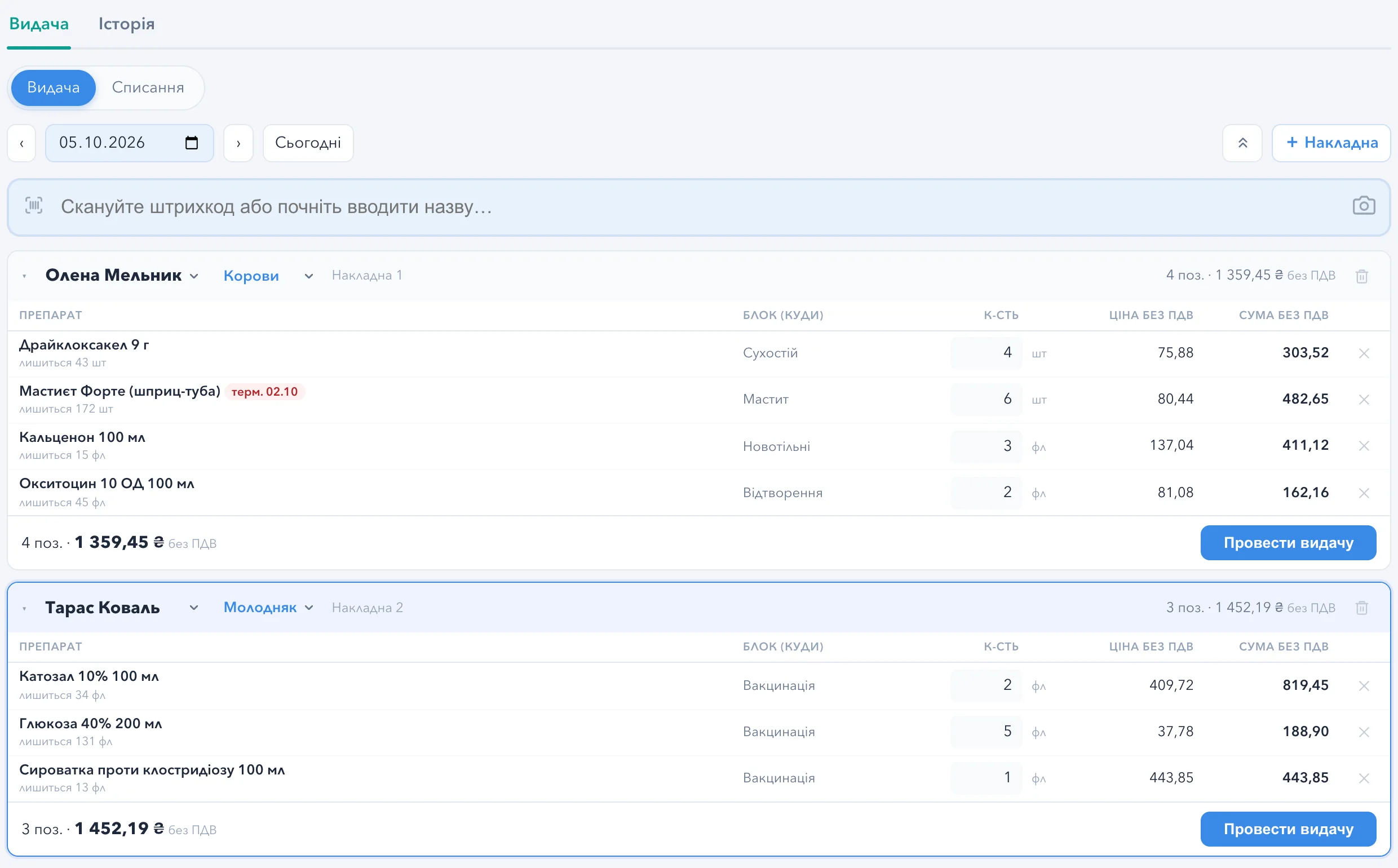This screenshot has height=868, width=1398.
Task: Select the Видача top tab
Action: [x=39, y=24]
